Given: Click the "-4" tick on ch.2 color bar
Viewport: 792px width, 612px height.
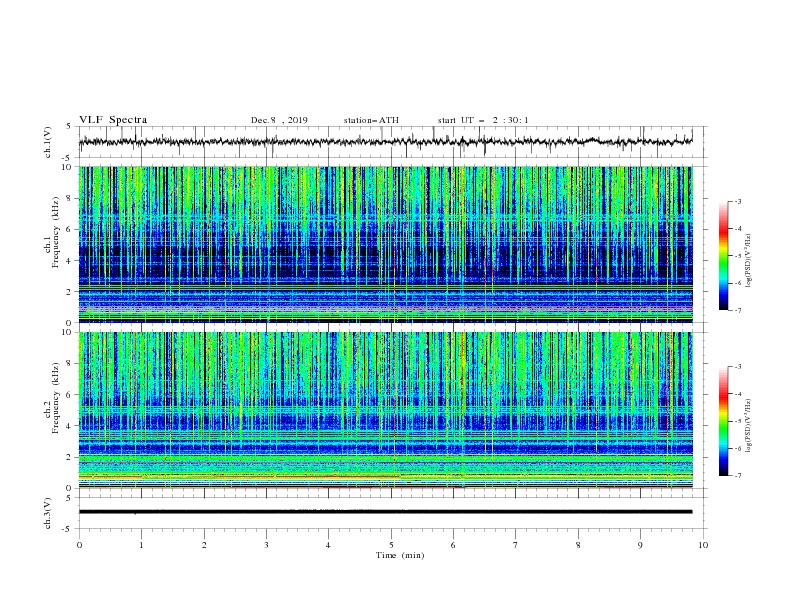Looking at the screenshot, I should click(737, 394).
